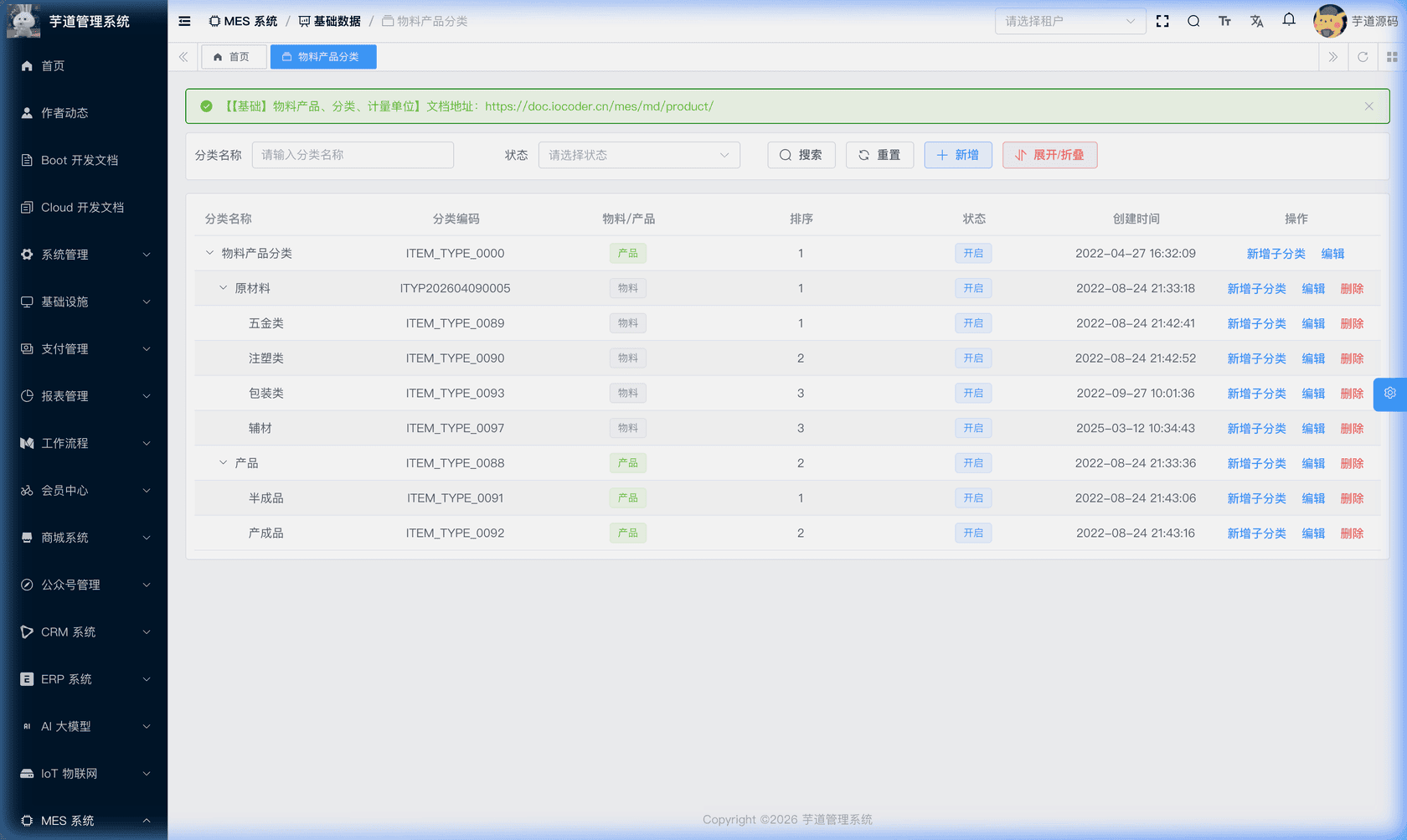
Task: Collapse the 产品 tree node
Action: click(223, 462)
